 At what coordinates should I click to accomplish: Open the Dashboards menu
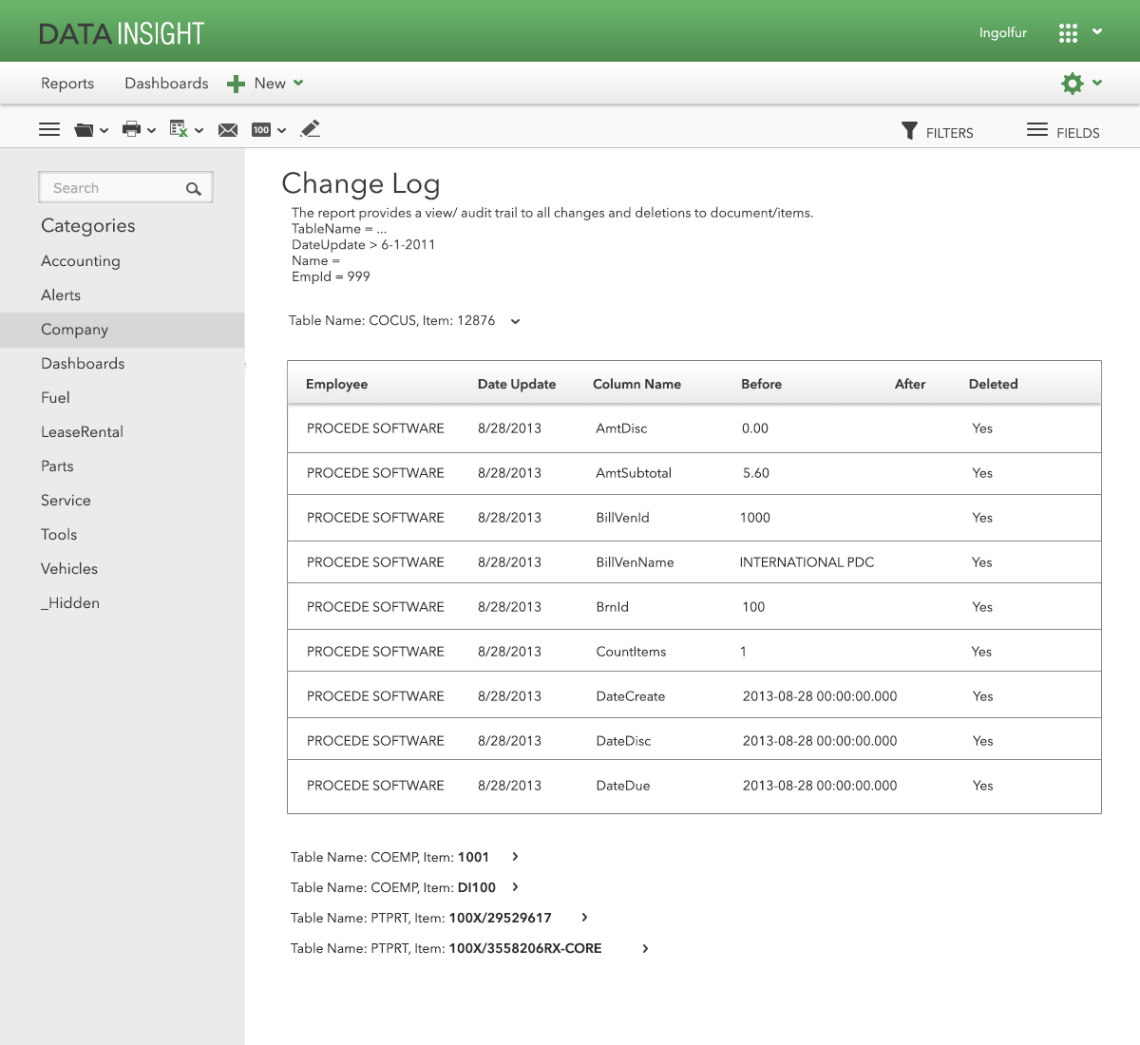click(166, 83)
